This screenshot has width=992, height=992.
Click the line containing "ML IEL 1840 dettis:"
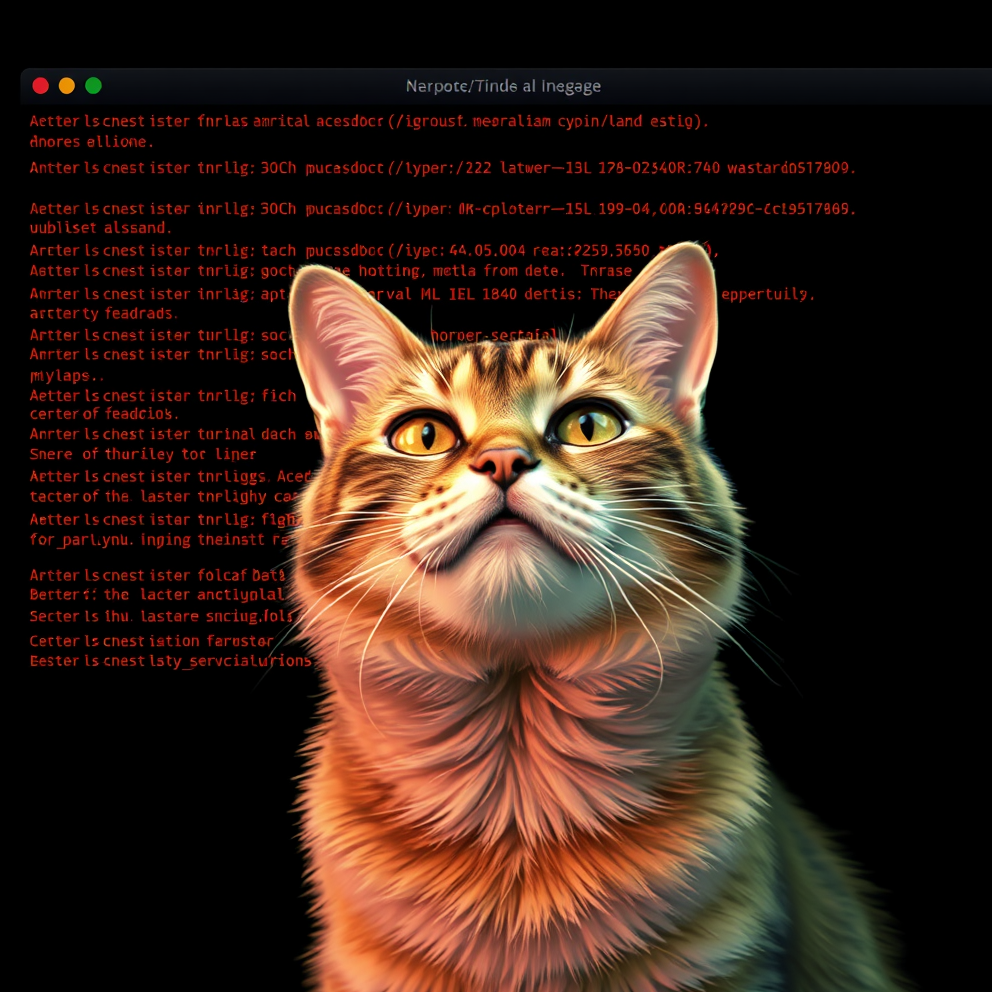pos(422,294)
